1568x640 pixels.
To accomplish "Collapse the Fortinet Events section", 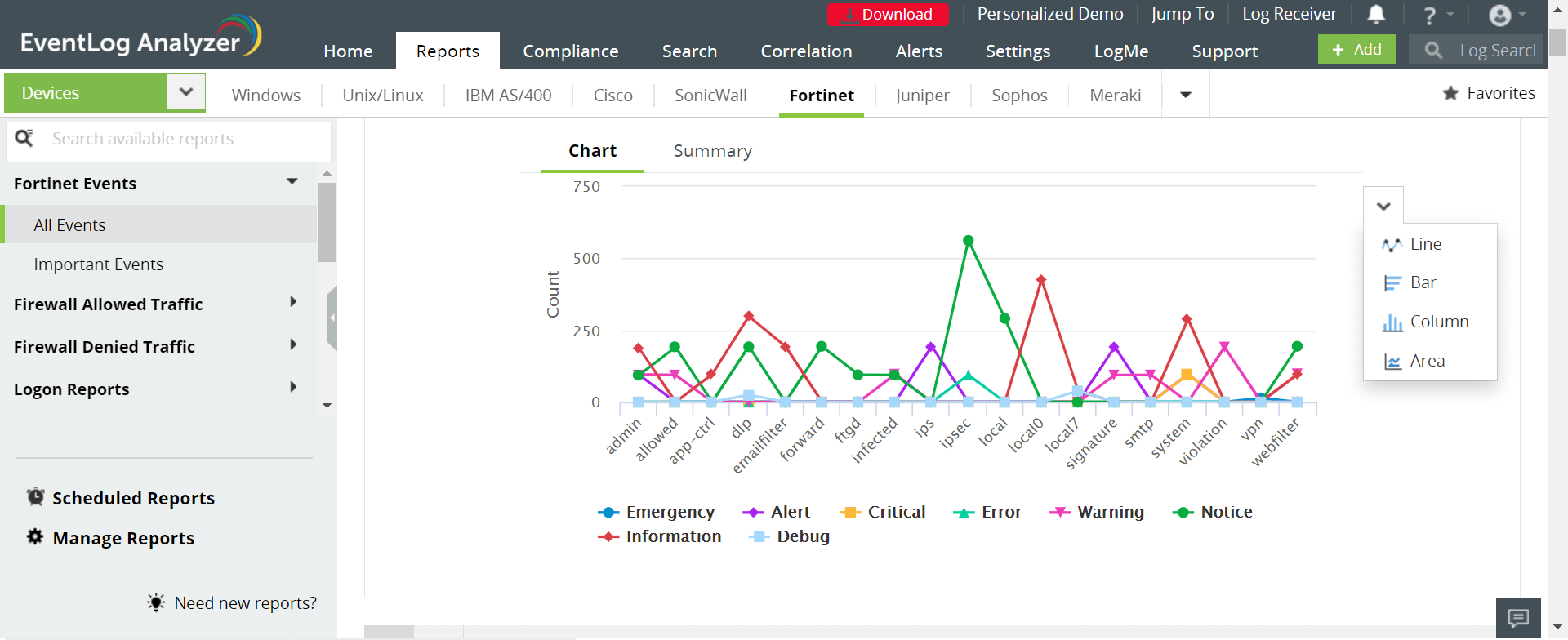I will pyautogui.click(x=292, y=181).
